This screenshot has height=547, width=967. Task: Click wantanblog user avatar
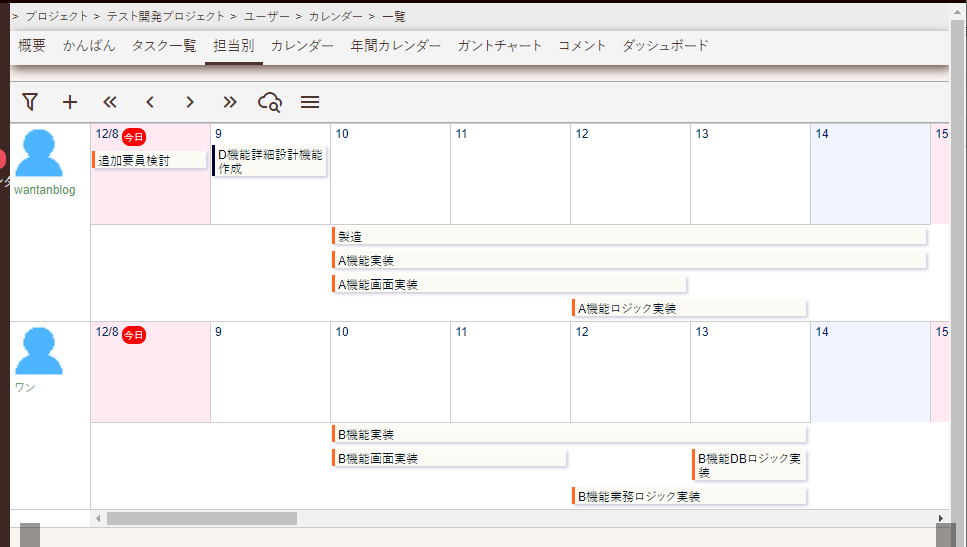pos(39,153)
